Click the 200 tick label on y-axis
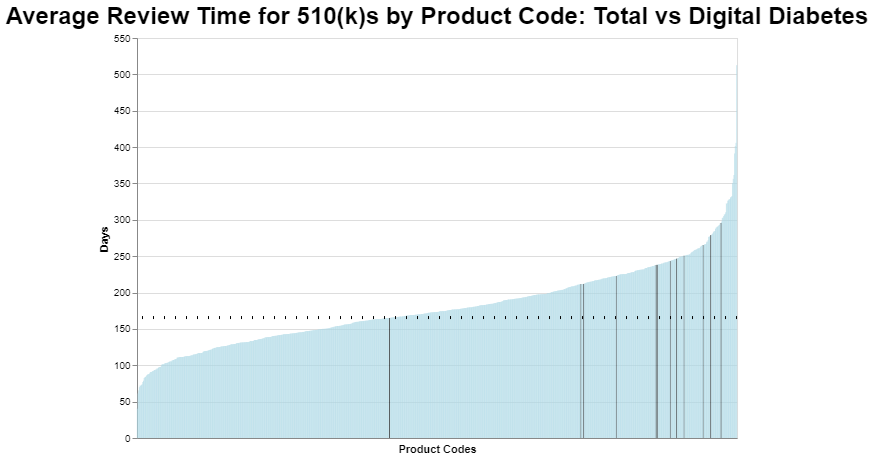 pos(122,293)
